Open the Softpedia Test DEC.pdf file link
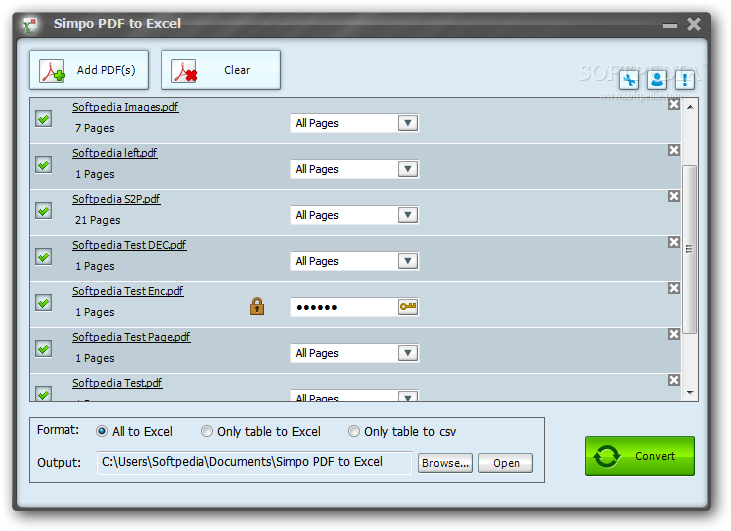The width and height of the screenshot is (731, 531). point(129,245)
